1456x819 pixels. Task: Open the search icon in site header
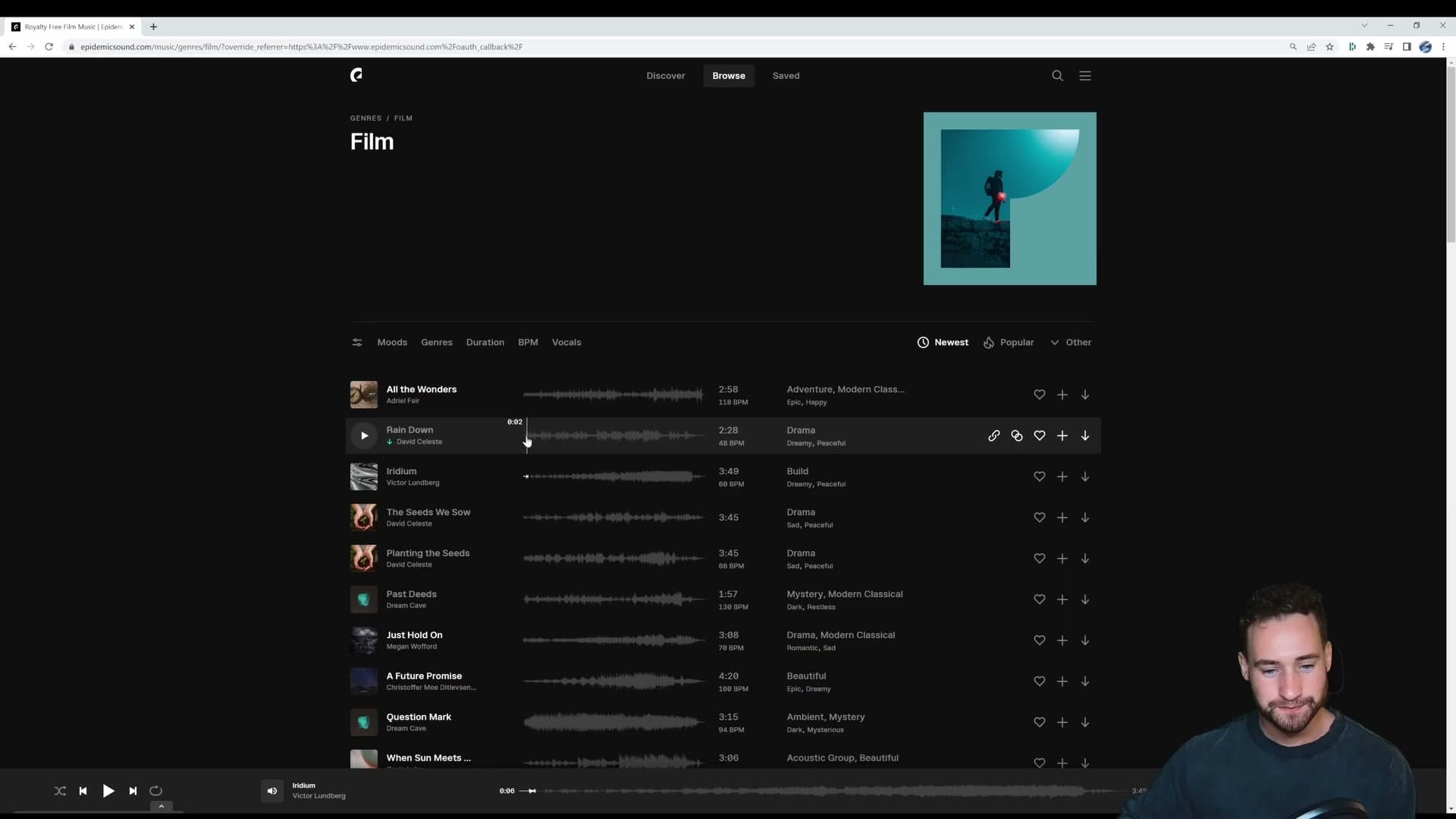1057,76
